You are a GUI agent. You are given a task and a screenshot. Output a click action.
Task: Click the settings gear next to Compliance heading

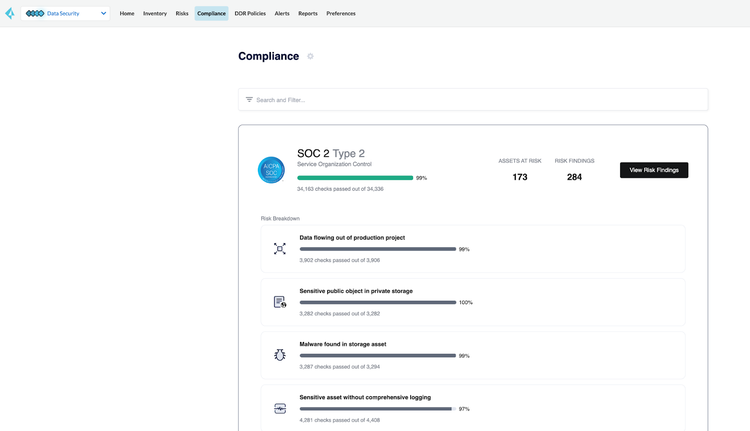click(310, 56)
